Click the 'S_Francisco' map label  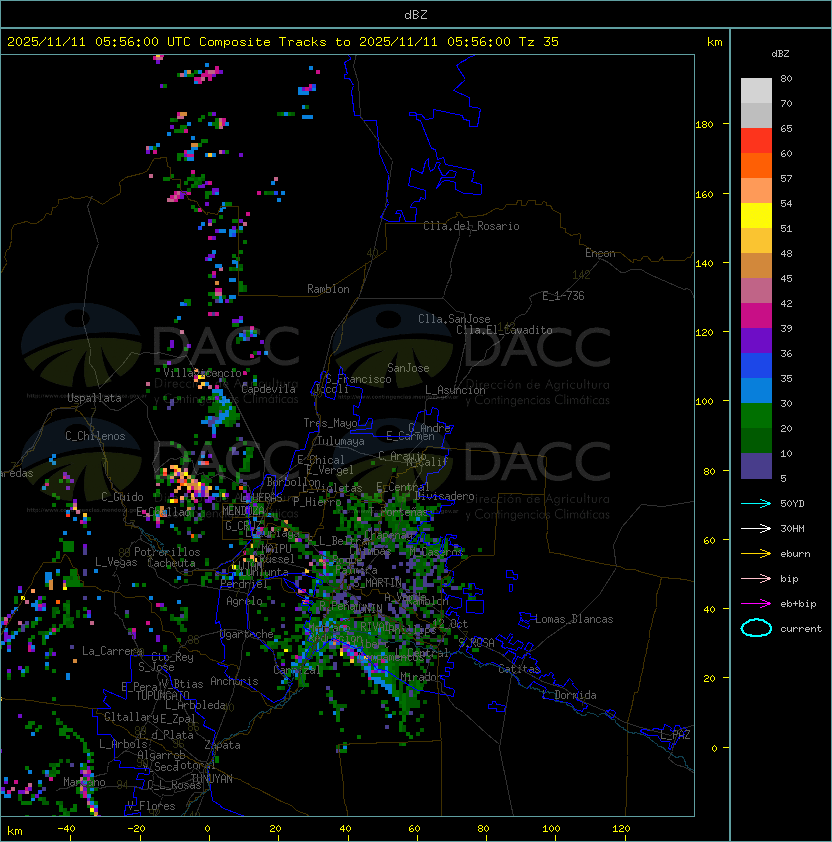click(x=358, y=379)
